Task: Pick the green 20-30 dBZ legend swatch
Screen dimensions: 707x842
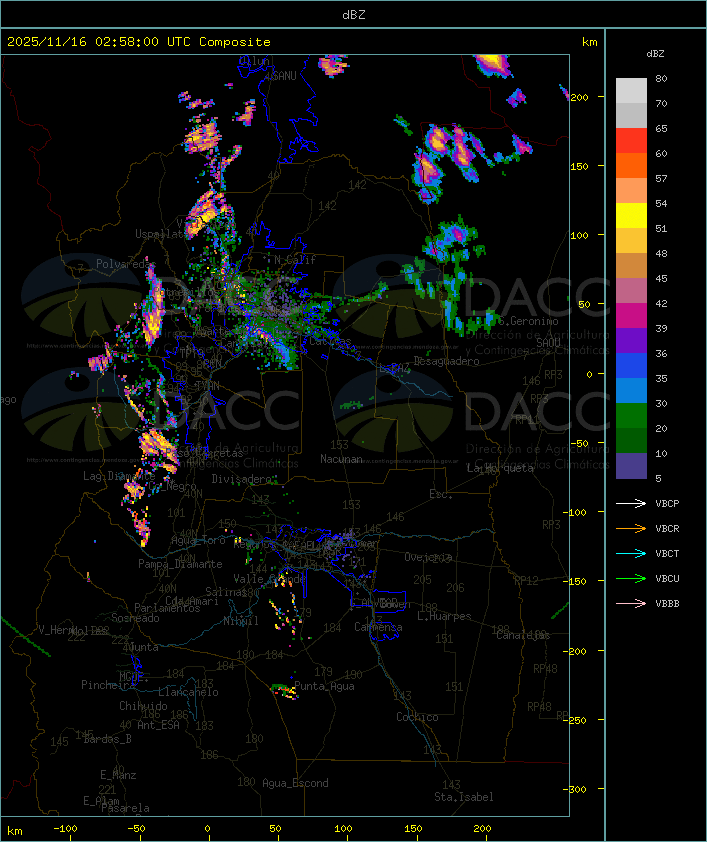Action: pos(631,416)
